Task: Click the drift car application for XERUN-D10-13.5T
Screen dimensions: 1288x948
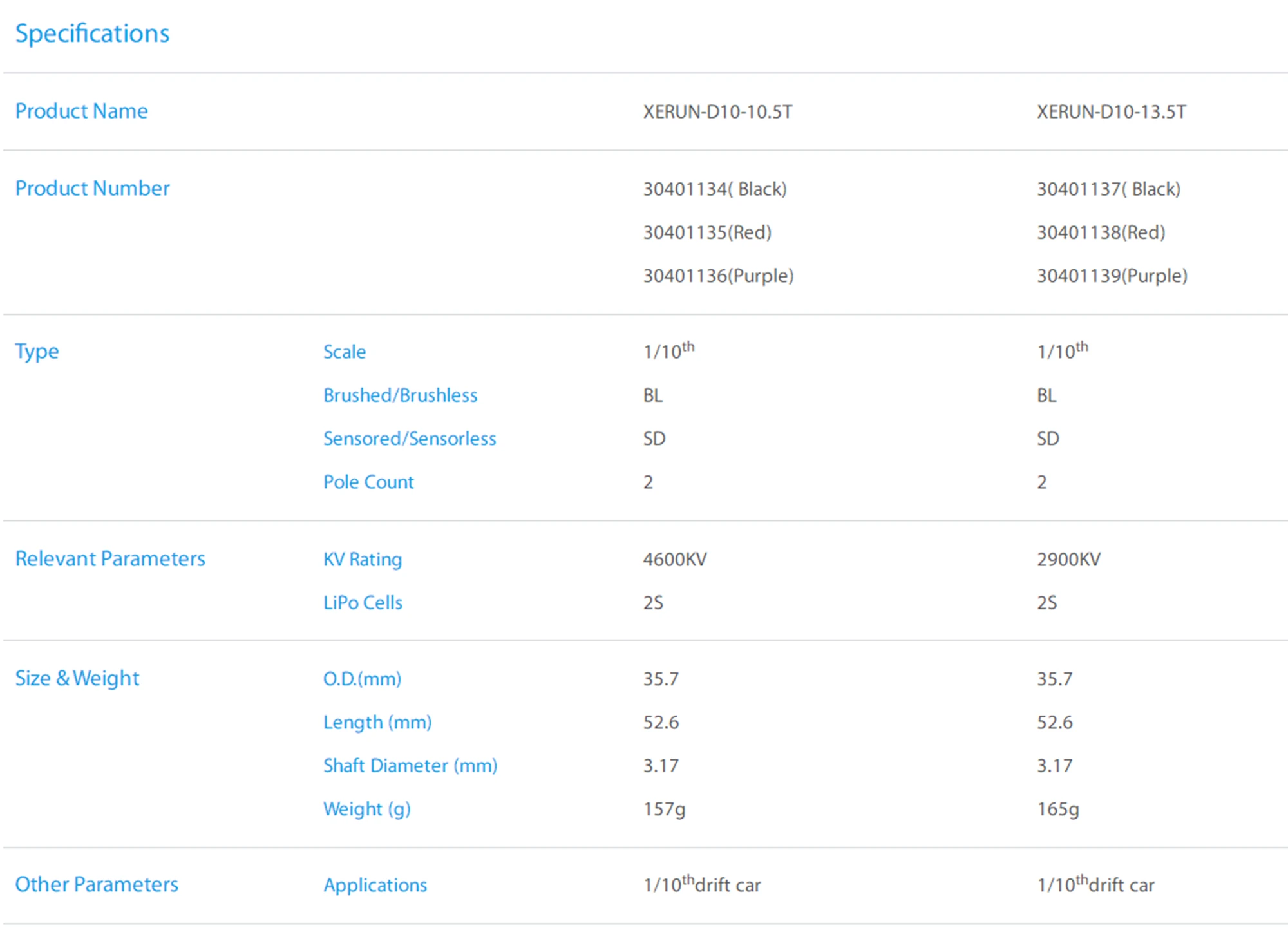Action: point(1095,884)
